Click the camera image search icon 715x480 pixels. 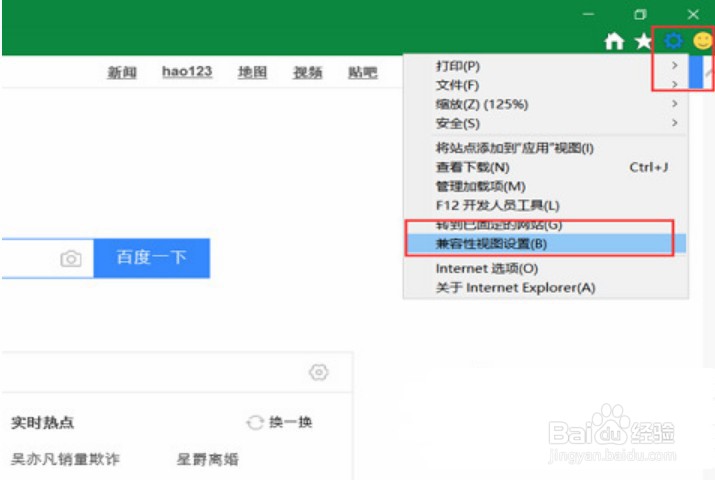[71, 258]
